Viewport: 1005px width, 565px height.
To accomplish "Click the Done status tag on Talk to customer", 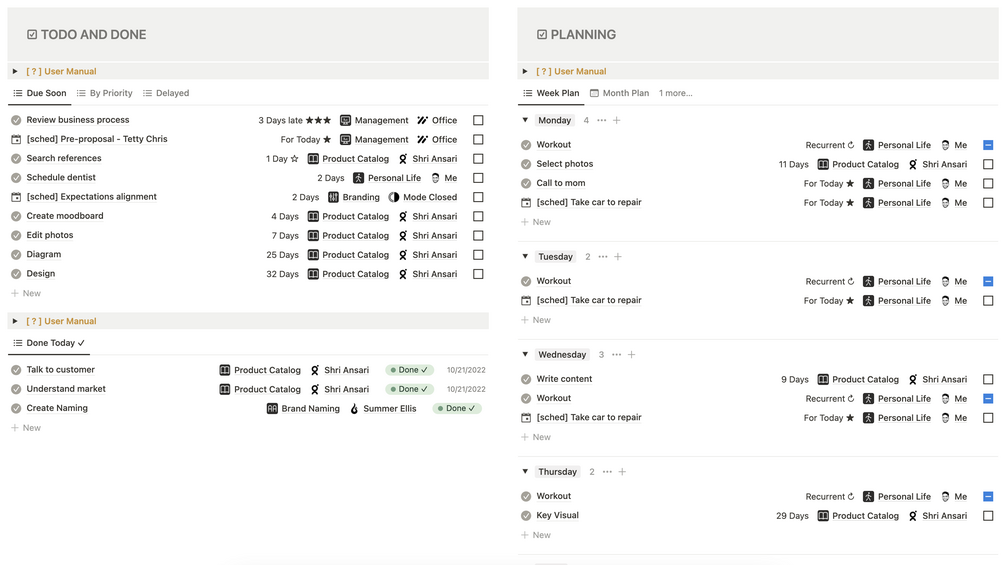I will pos(409,370).
